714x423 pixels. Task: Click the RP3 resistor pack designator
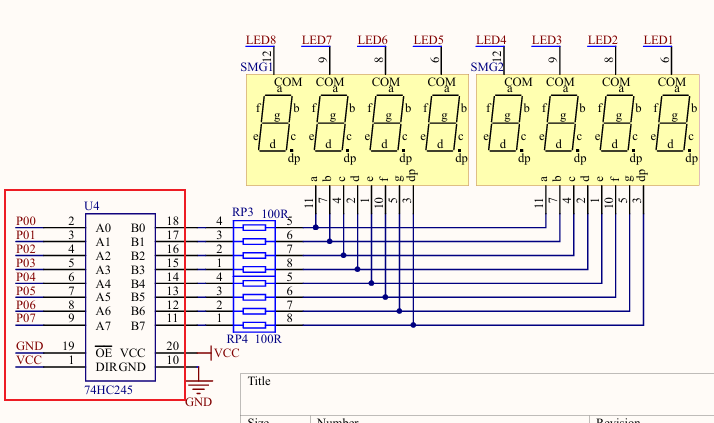pos(242,212)
